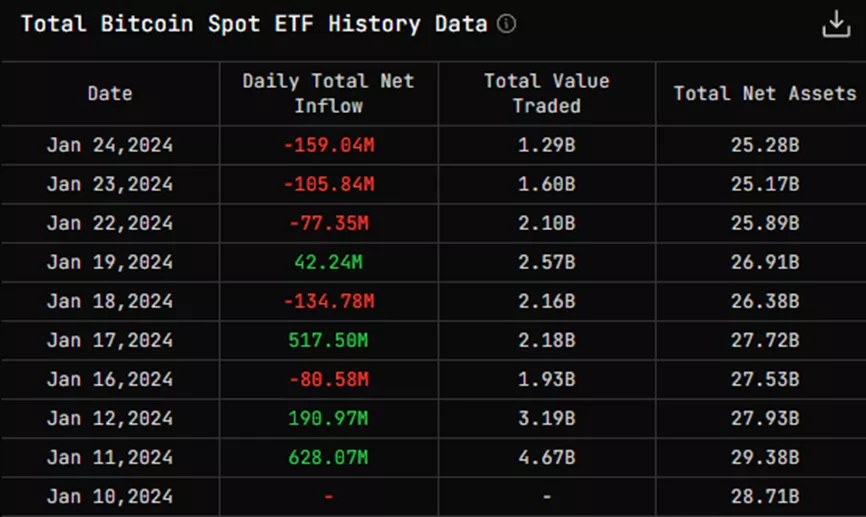866x517 pixels.
Task: Select the Jan 10,2024 date cell
Action: [110, 496]
